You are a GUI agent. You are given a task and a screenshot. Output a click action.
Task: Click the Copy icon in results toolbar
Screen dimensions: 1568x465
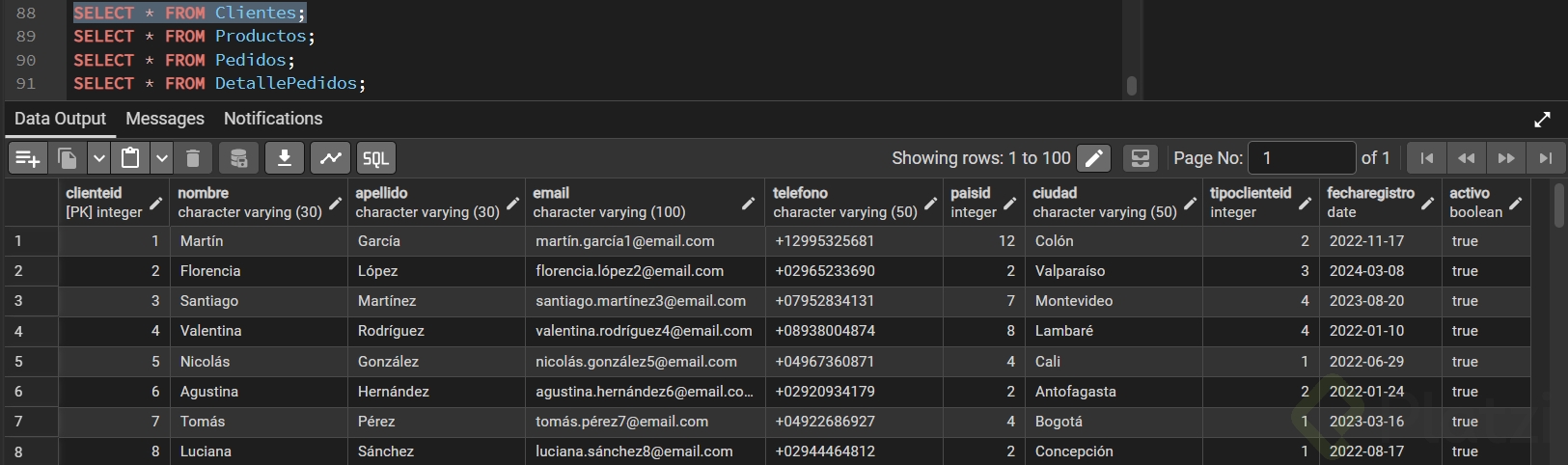[x=68, y=158]
